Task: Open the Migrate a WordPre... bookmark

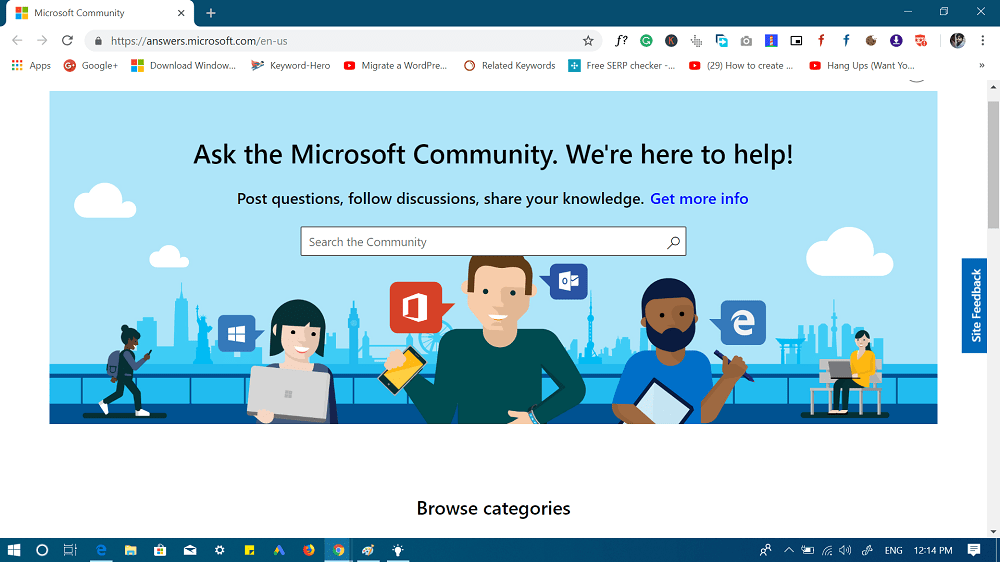Action: (395, 65)
